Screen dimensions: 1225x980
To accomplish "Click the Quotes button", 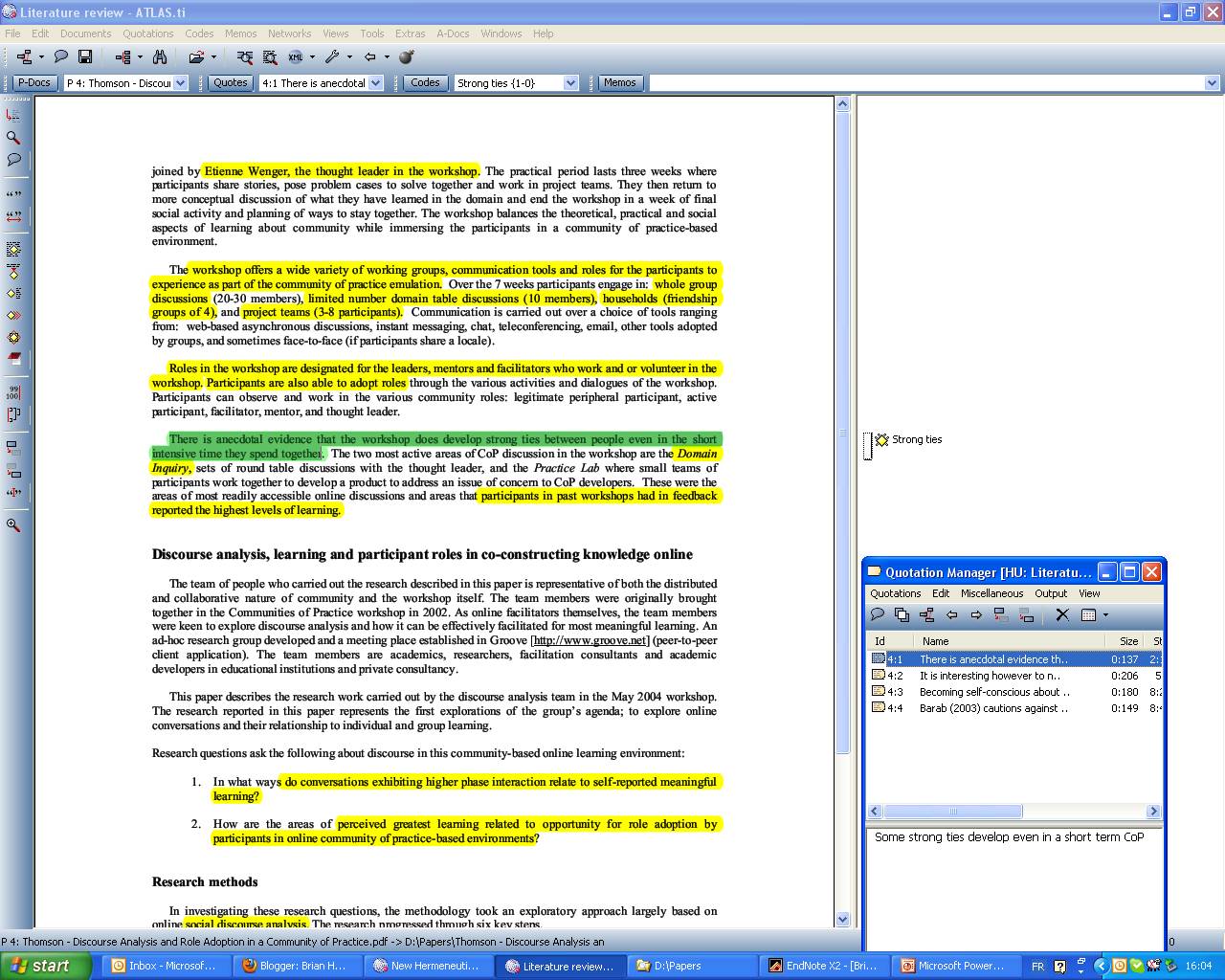I will [x=230, y=83].
